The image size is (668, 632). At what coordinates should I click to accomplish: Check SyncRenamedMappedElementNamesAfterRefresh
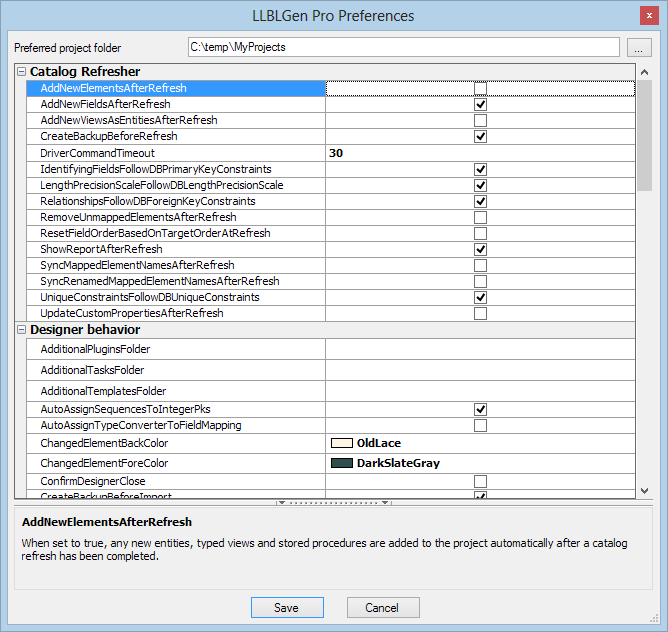tap(480, 281)
